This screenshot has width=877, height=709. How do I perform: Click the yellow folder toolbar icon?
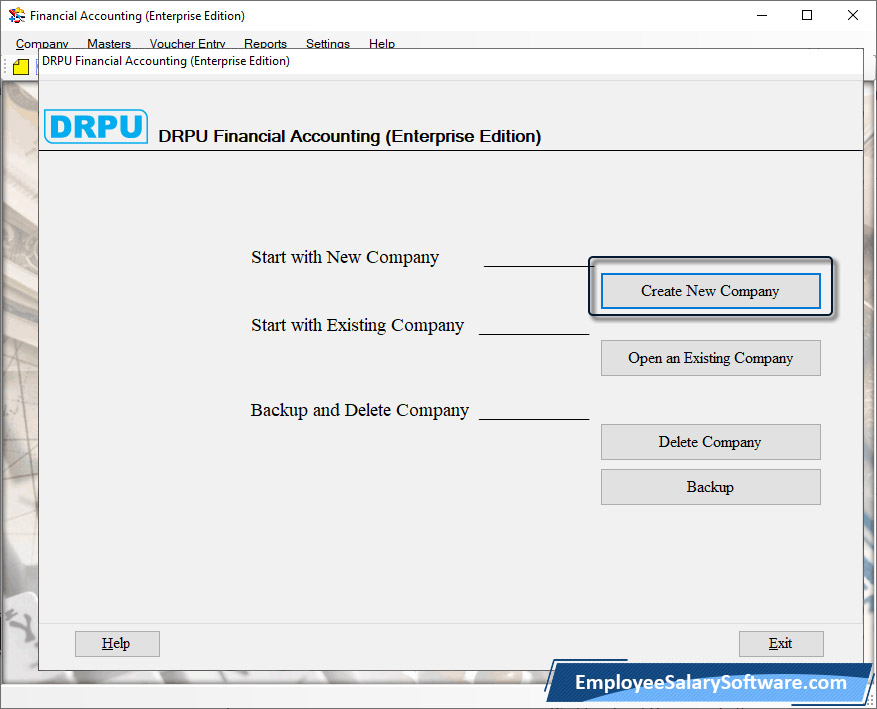21,67
